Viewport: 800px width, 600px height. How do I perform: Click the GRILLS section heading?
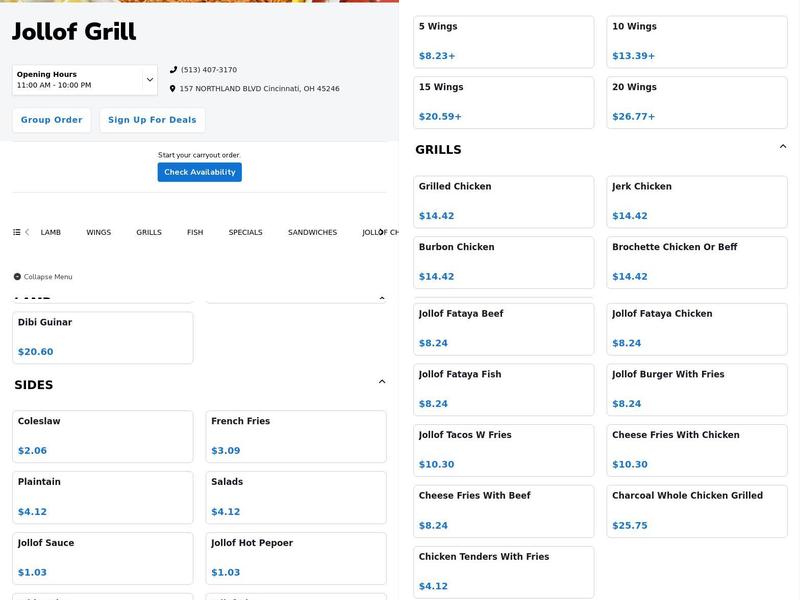point(438,149)
